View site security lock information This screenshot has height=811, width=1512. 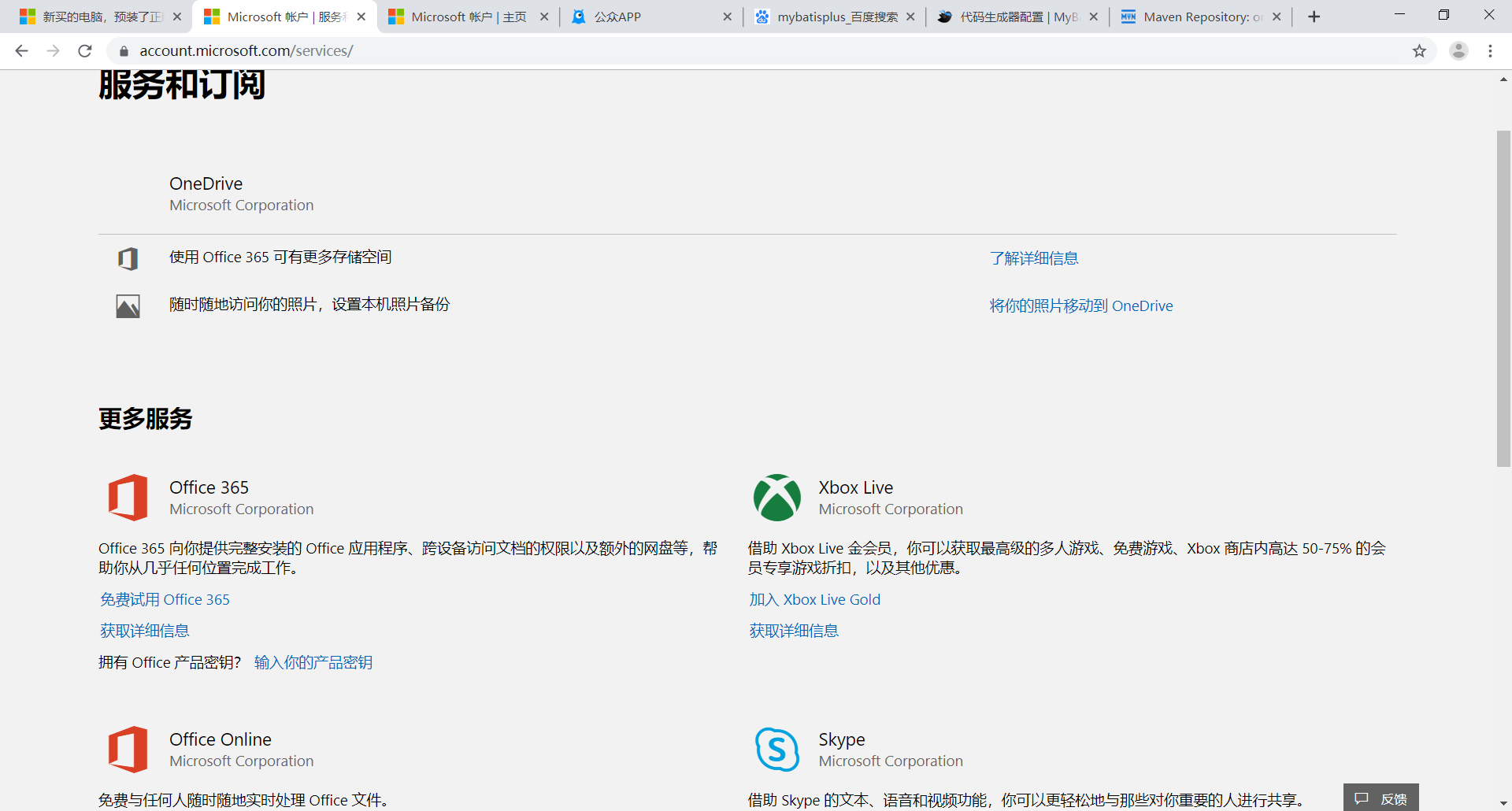pyautogui.click(x=124, y=51)
